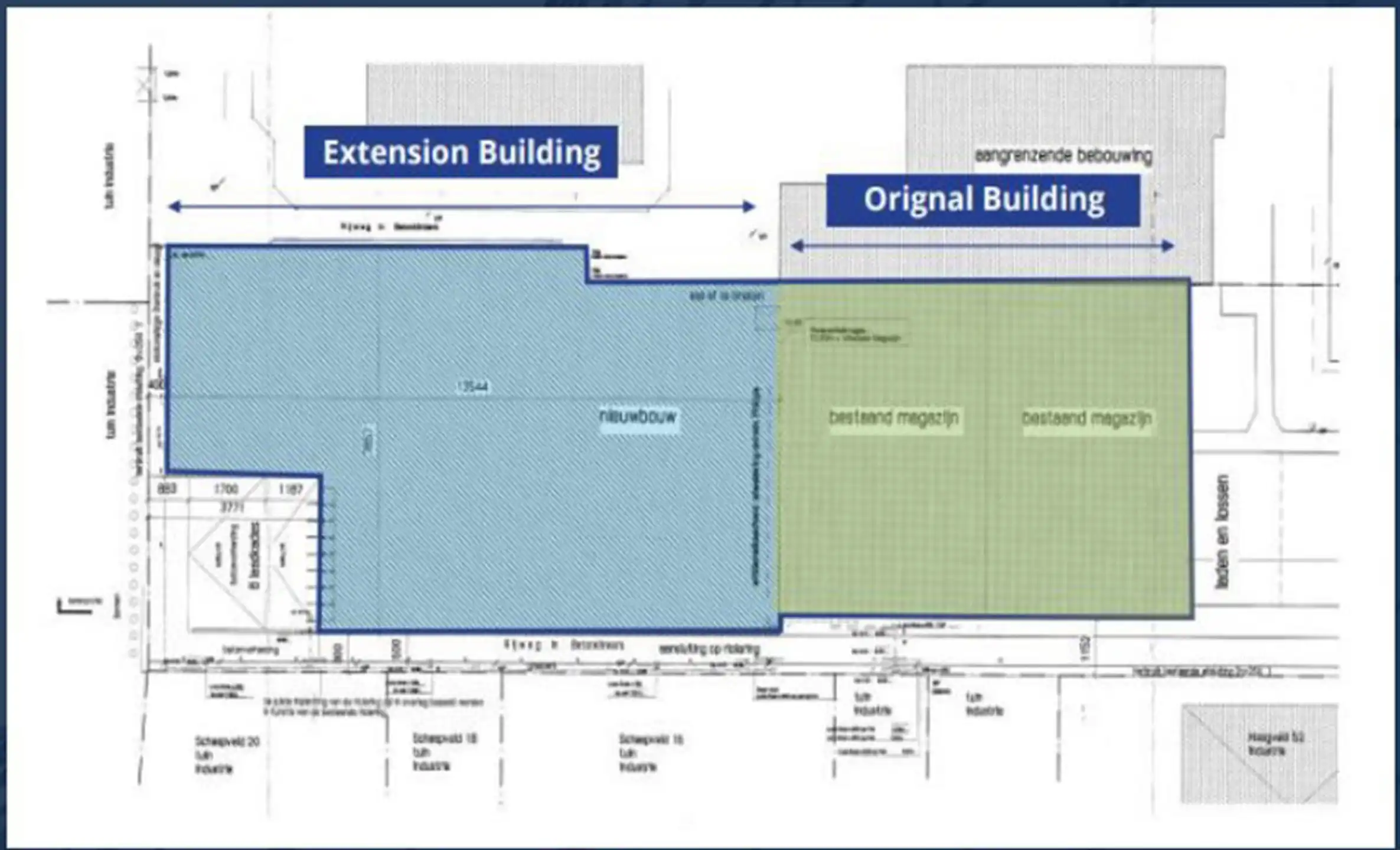1400x850 pixels.
Task: Click the Schaapveld 16 parcel label
Action: 651,740
